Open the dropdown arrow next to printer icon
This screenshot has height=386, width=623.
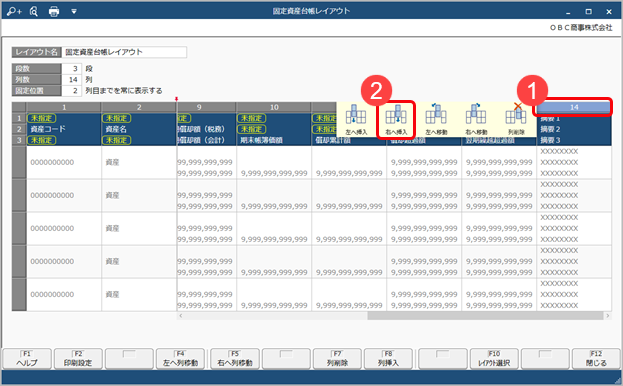tap(74, 12)
